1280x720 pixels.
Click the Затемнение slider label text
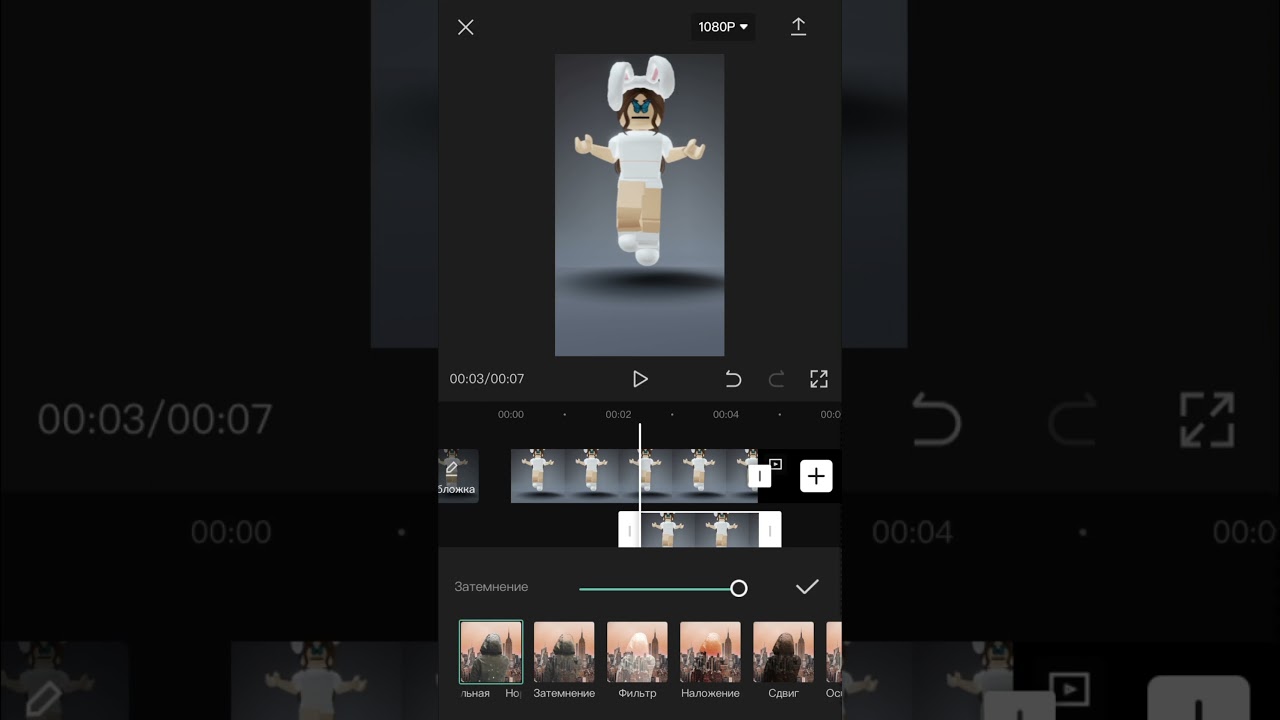[x=491, y=587]
